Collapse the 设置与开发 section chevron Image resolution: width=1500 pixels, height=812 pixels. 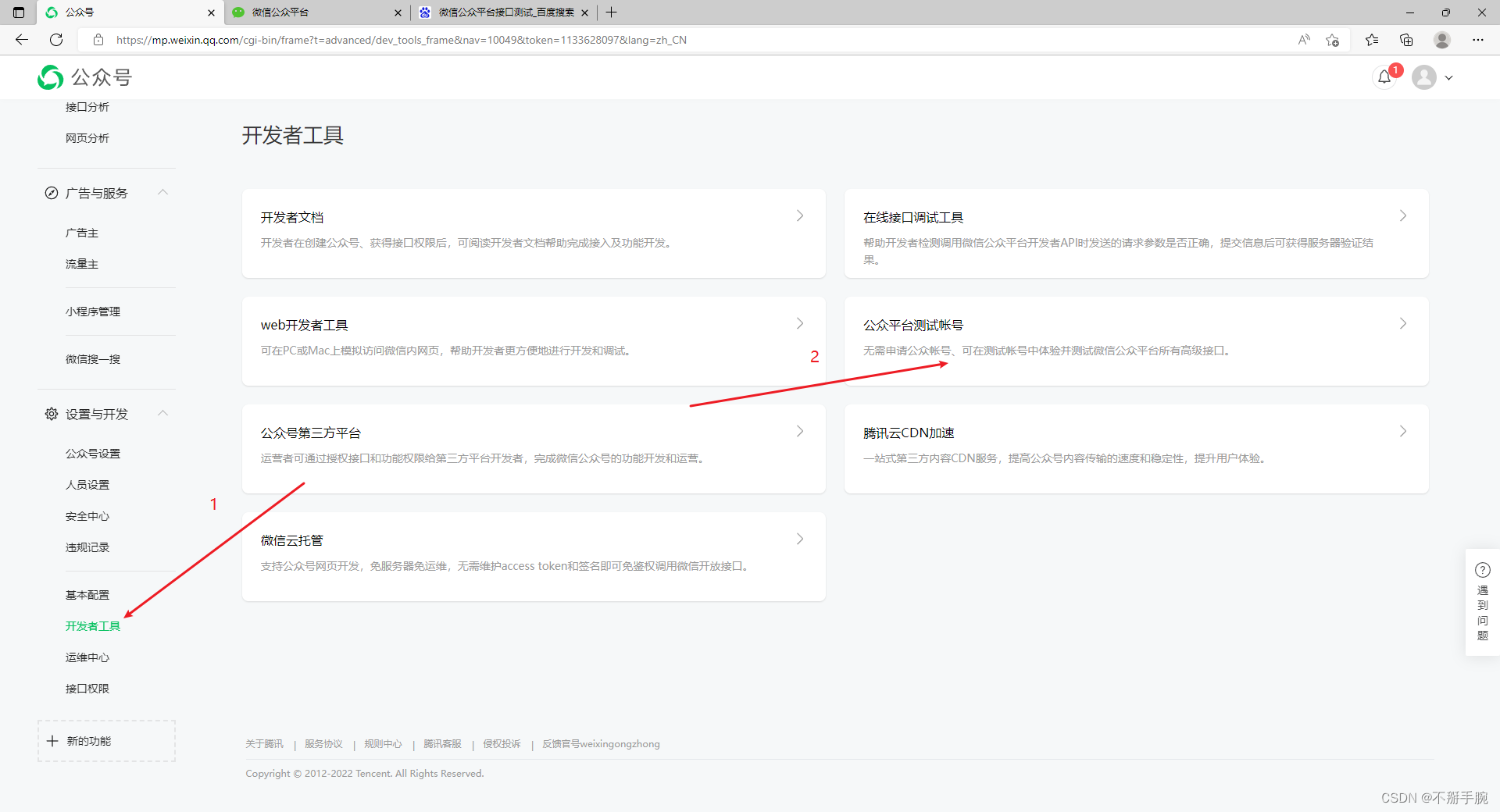tap(162, 413)
